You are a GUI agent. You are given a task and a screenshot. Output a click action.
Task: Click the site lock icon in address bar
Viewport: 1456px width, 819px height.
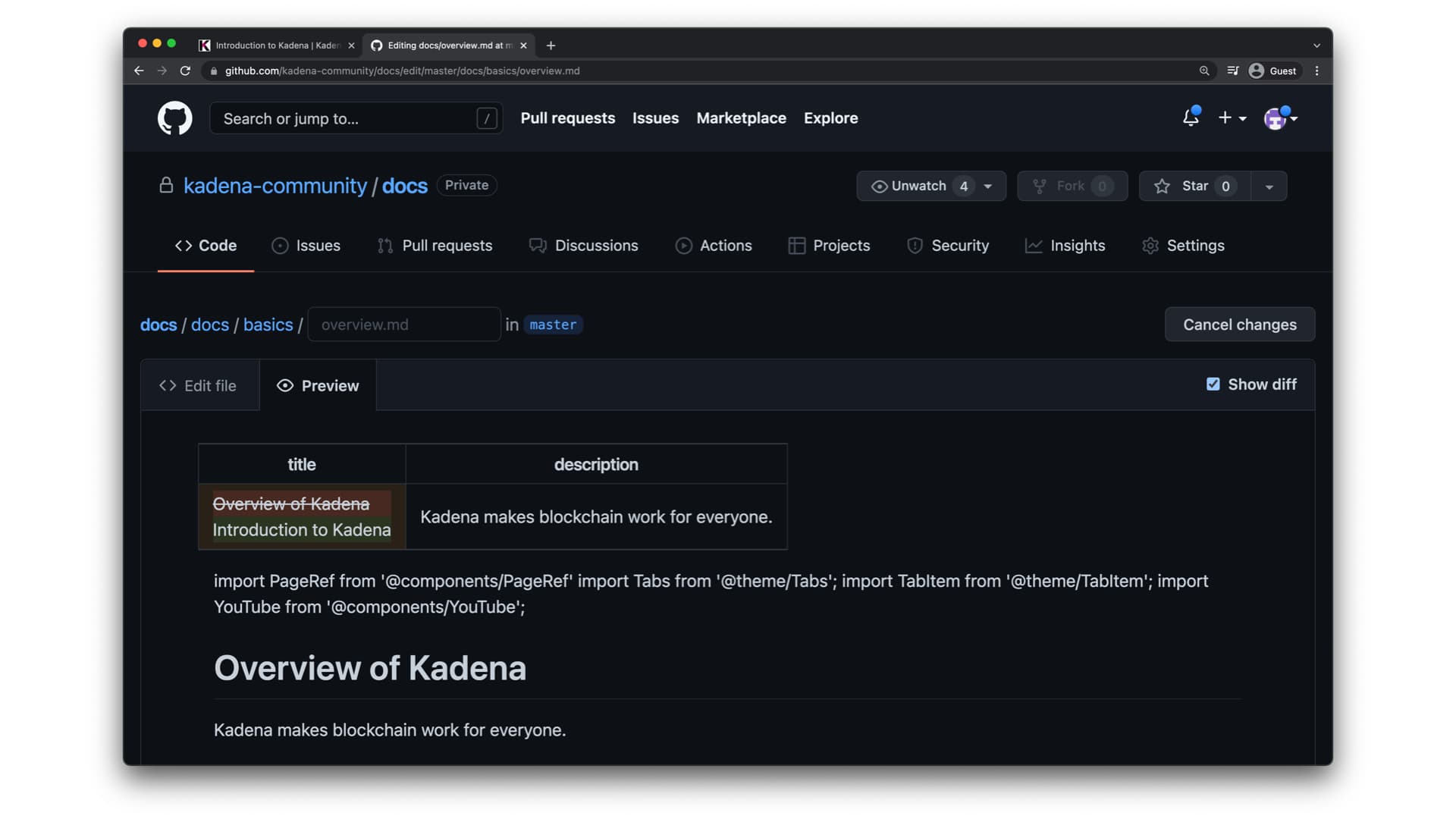click(214, 71)
